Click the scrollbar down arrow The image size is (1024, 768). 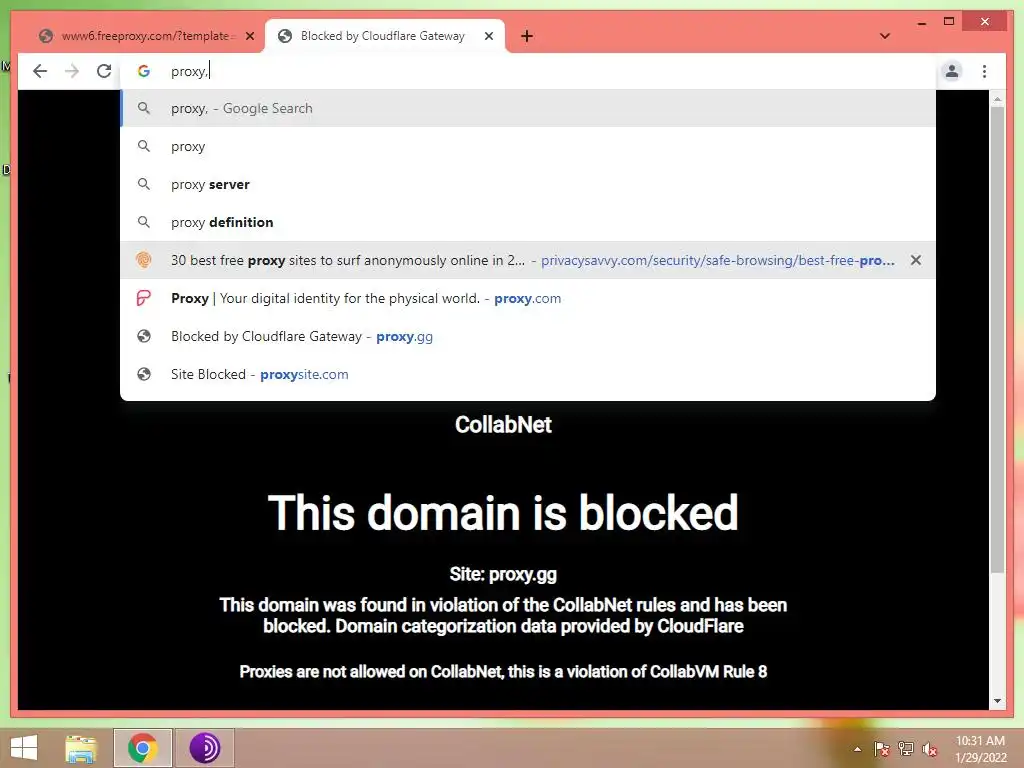pos(997,701)
